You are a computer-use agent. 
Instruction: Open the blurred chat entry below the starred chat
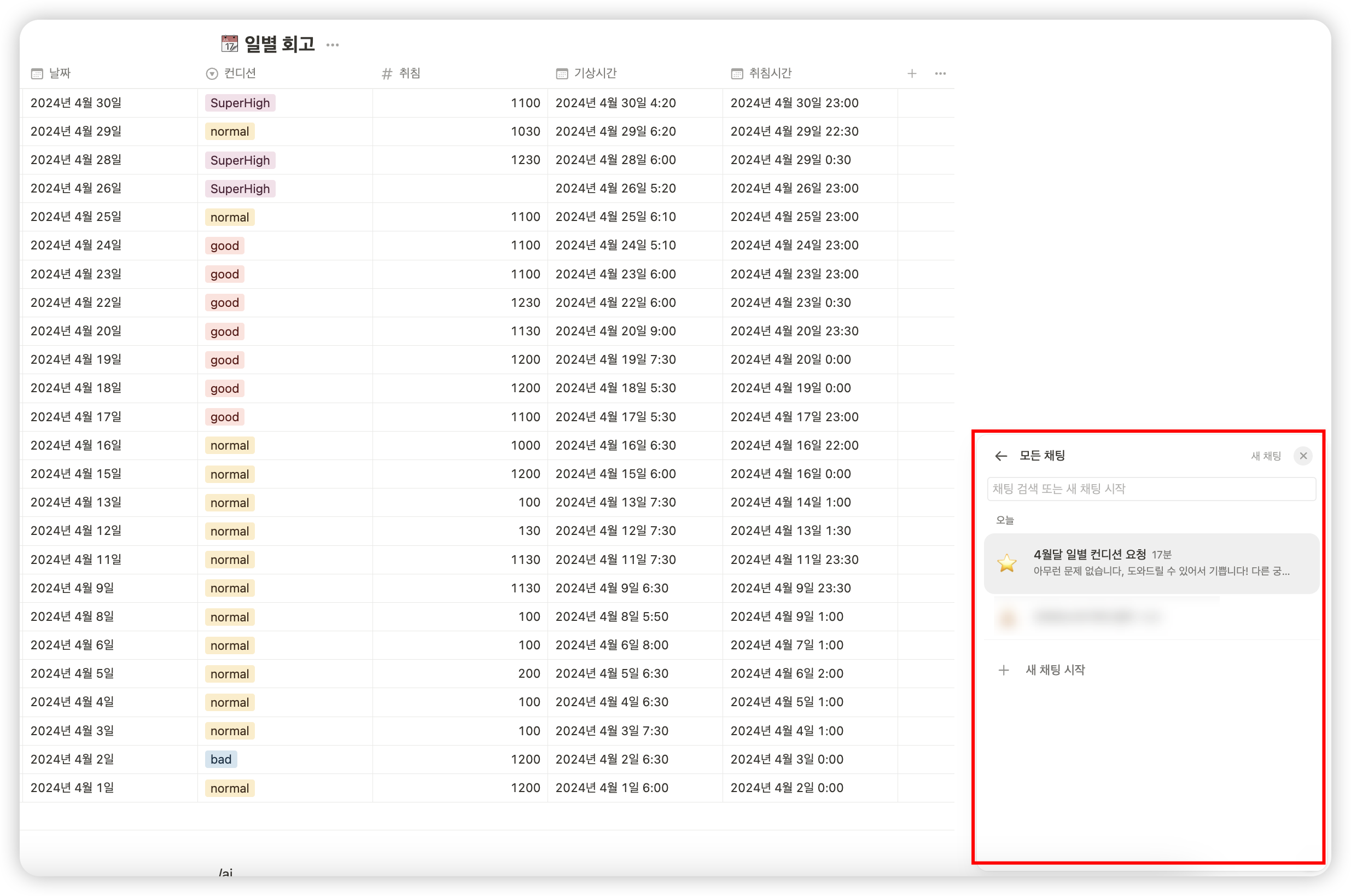click(1151, 617)
